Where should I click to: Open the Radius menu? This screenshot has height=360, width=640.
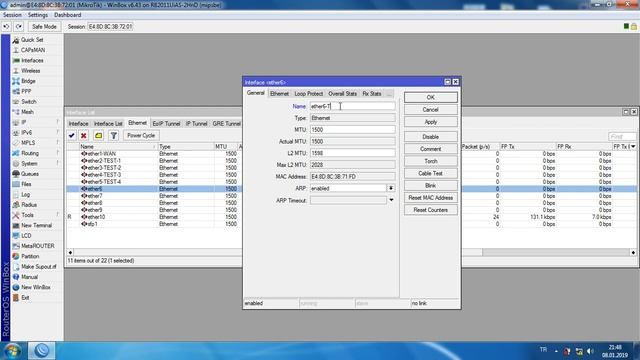click(x=29, y=204)
